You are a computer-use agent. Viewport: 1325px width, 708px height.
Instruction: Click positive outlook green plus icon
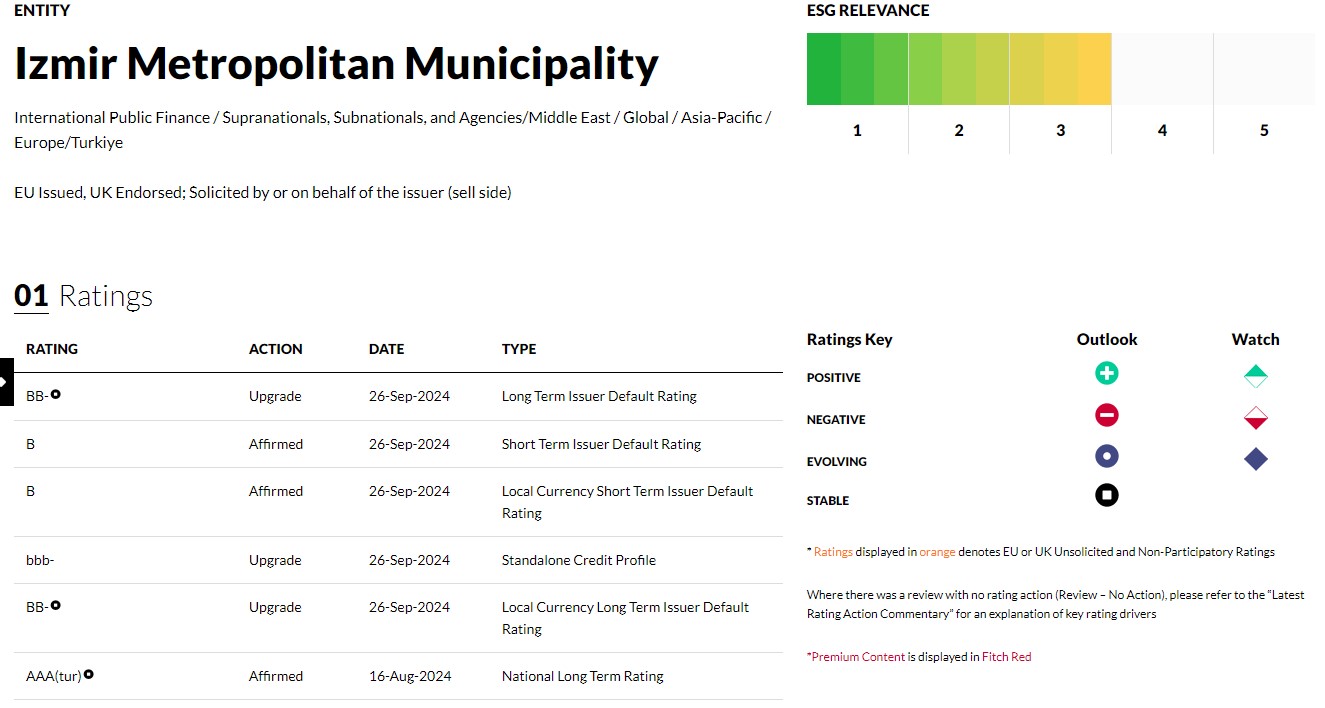click(x=1106, y=374)
